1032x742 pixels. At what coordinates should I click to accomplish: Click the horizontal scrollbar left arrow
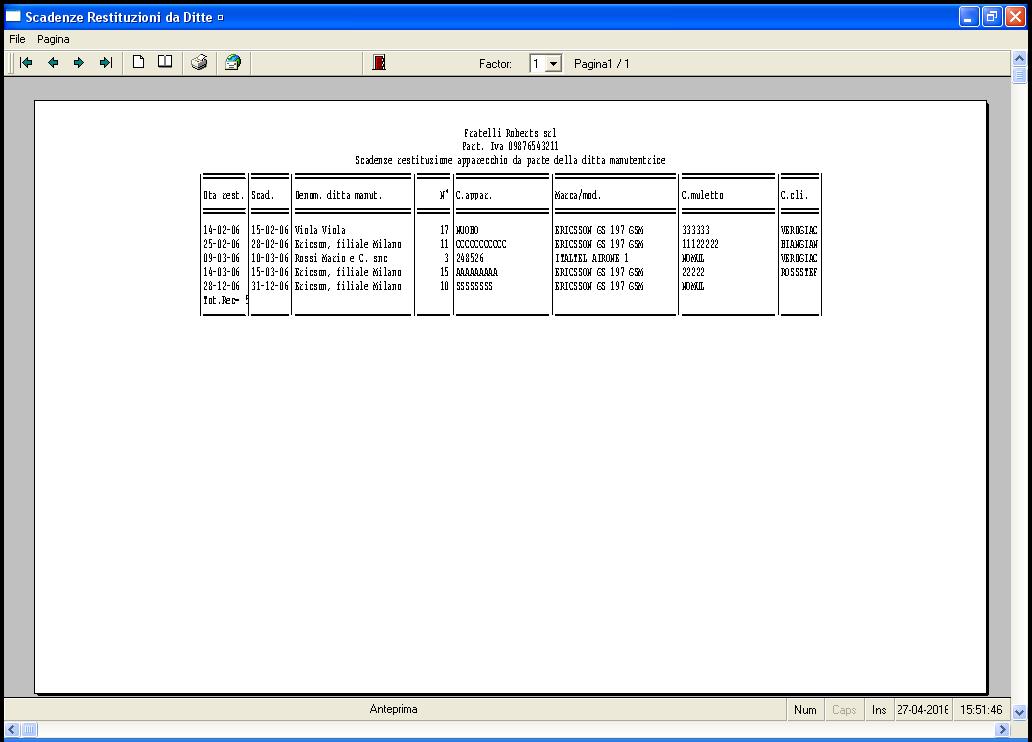tap(12, 729)
